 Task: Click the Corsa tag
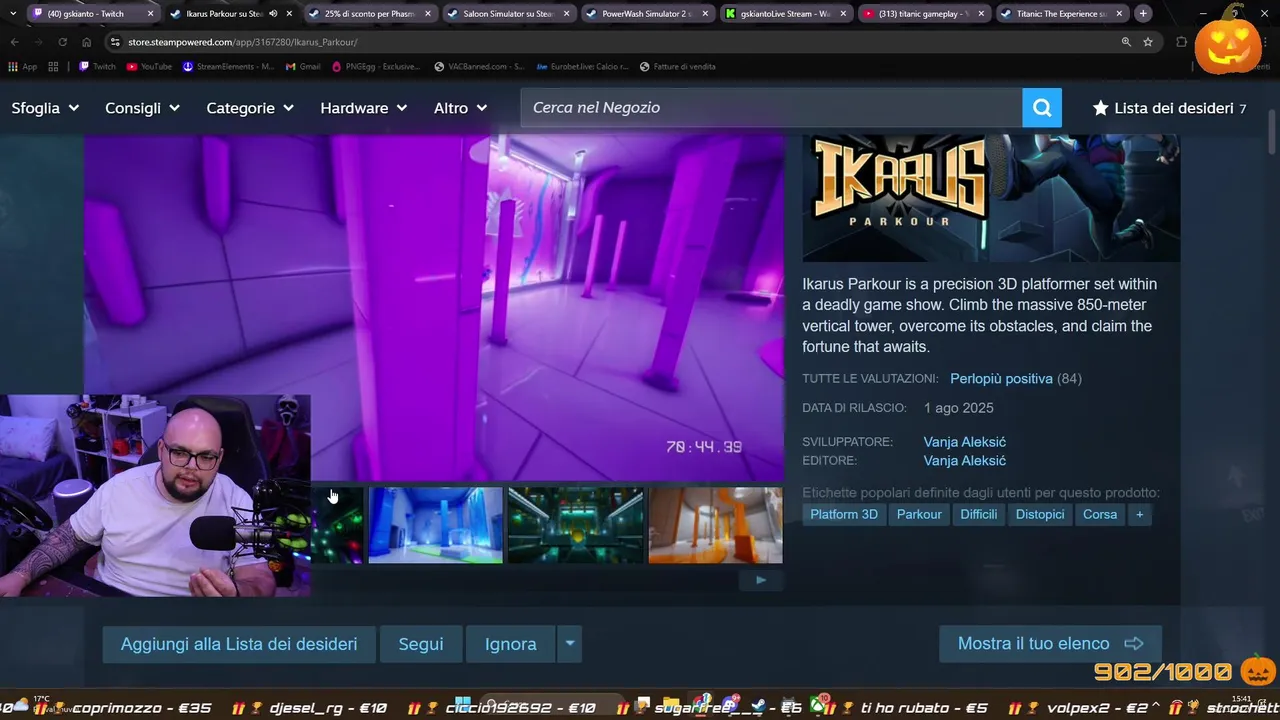point(1100,514)
